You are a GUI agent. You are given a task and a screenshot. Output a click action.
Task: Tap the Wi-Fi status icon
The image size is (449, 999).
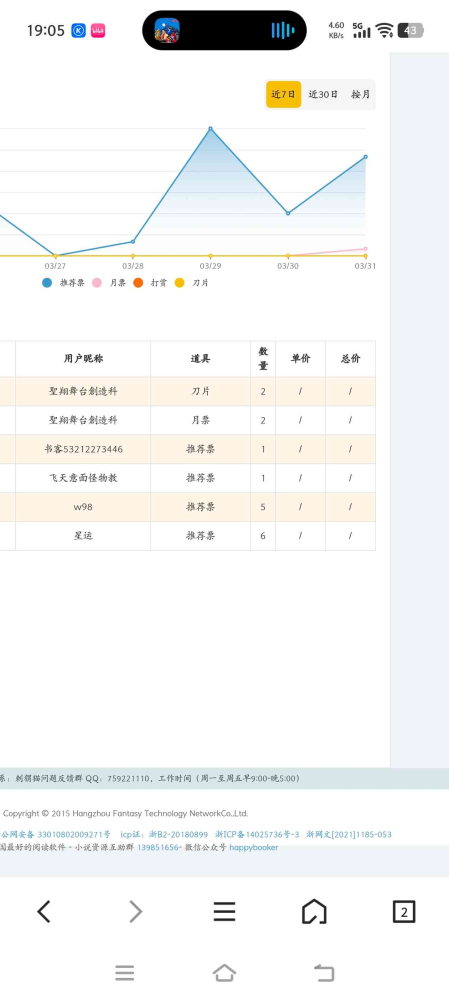click(x=384, y=30)
